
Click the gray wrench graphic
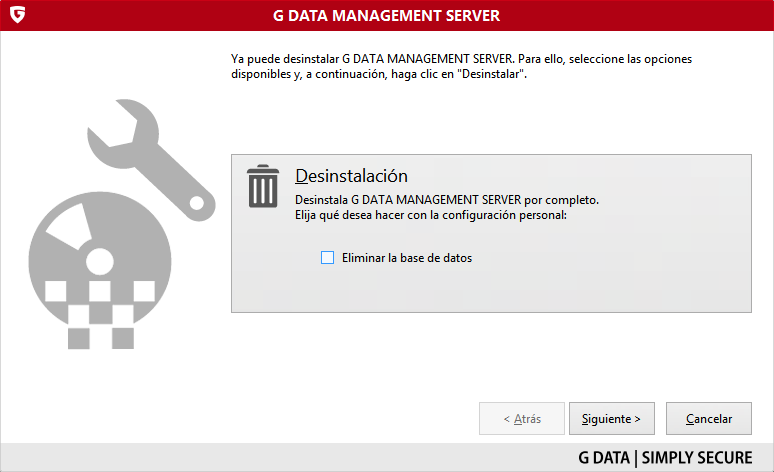tap(150, 155)
